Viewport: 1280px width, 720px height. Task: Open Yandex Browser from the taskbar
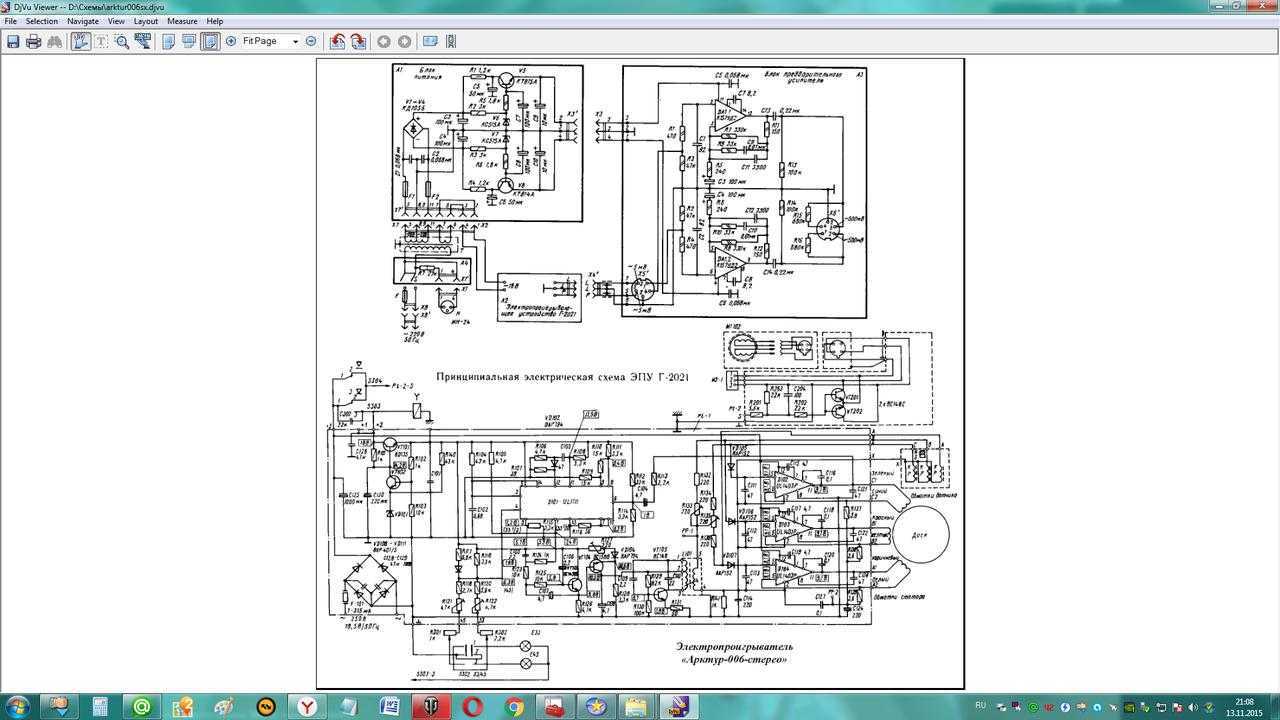pyautogui.click(x=308, y=707)
